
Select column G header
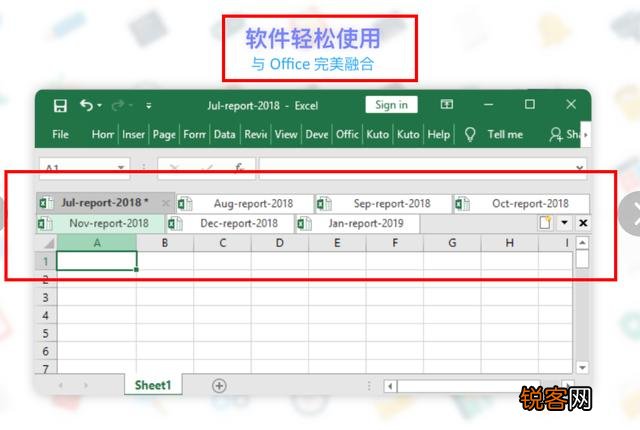point(452,243)
